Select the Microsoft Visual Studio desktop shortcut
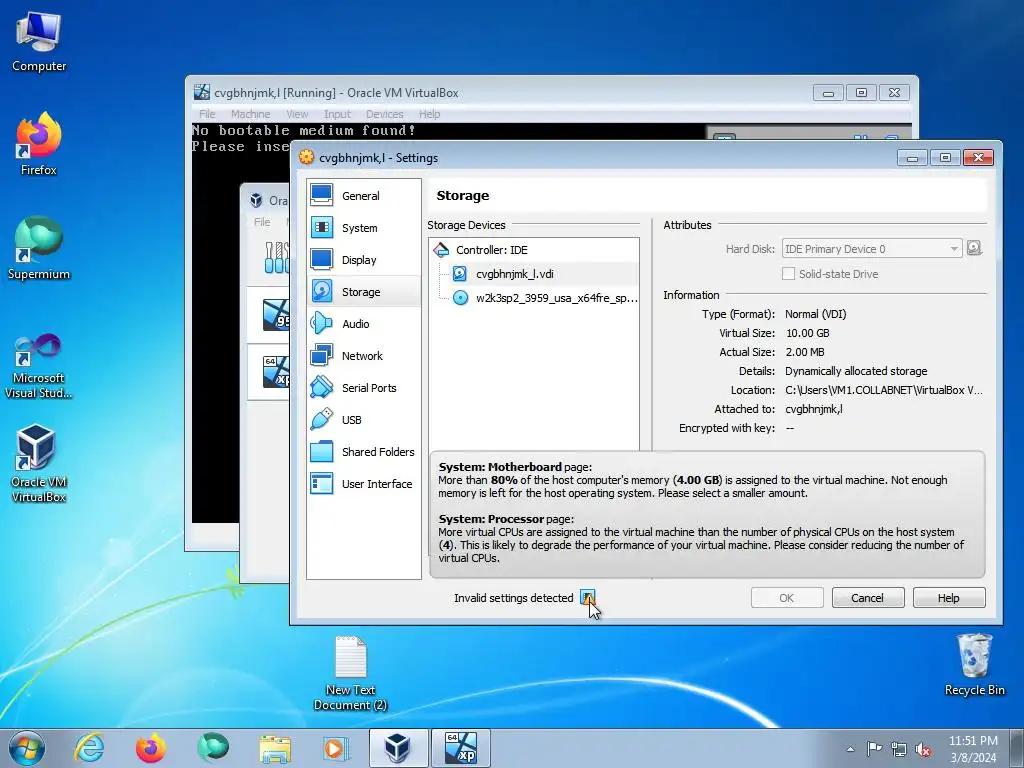This screenshot has height=768, width=1024. [39, 366]
